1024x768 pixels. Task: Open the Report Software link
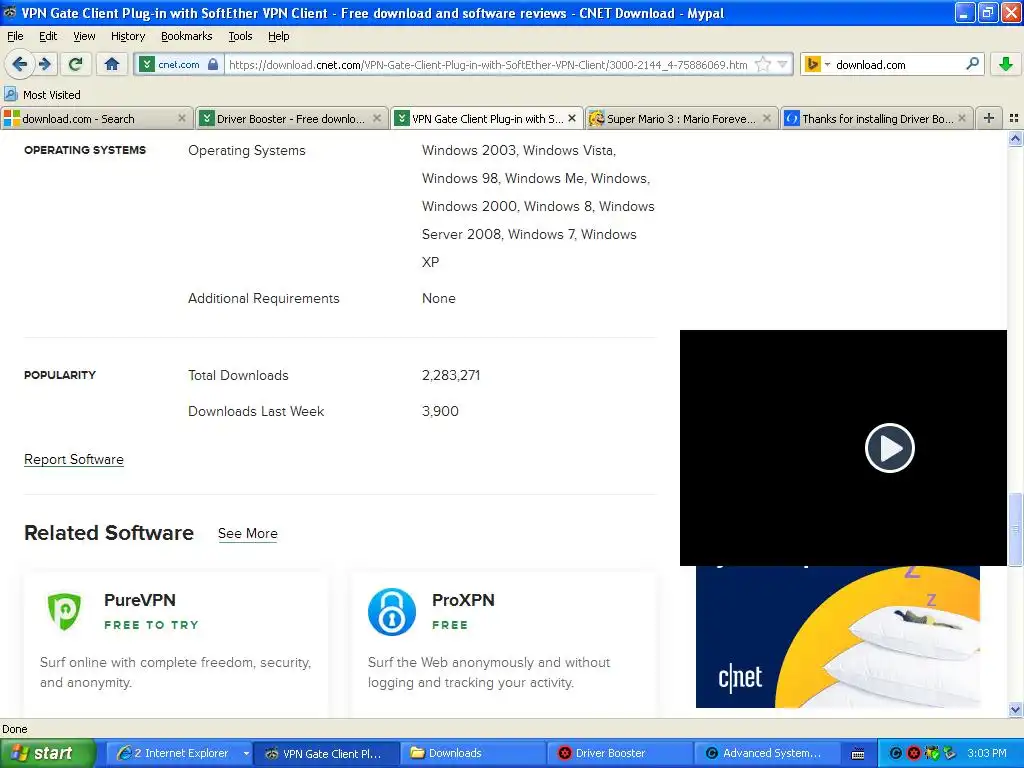(x=74, y=459)
